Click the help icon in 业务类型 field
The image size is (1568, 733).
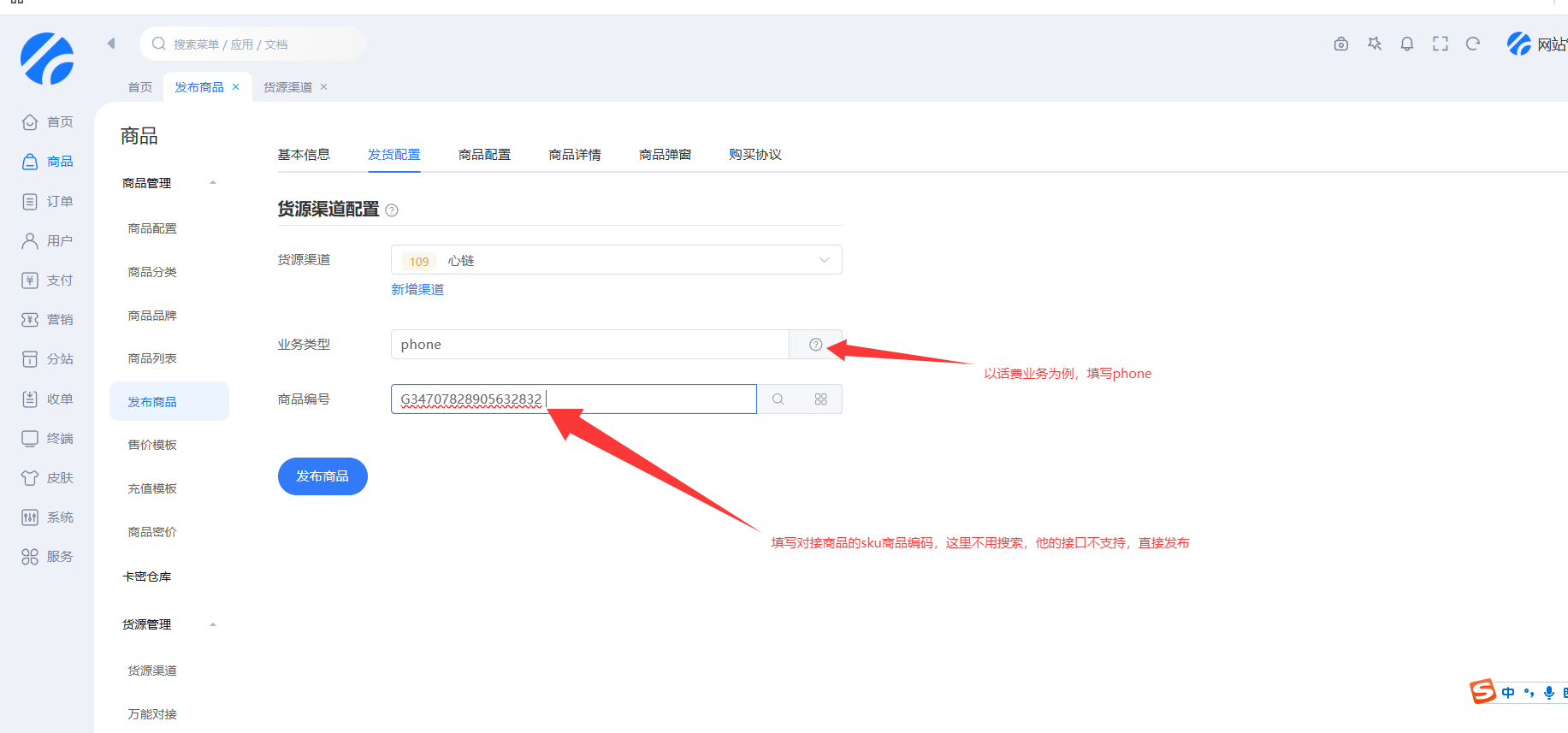click(x=815, y=345)
